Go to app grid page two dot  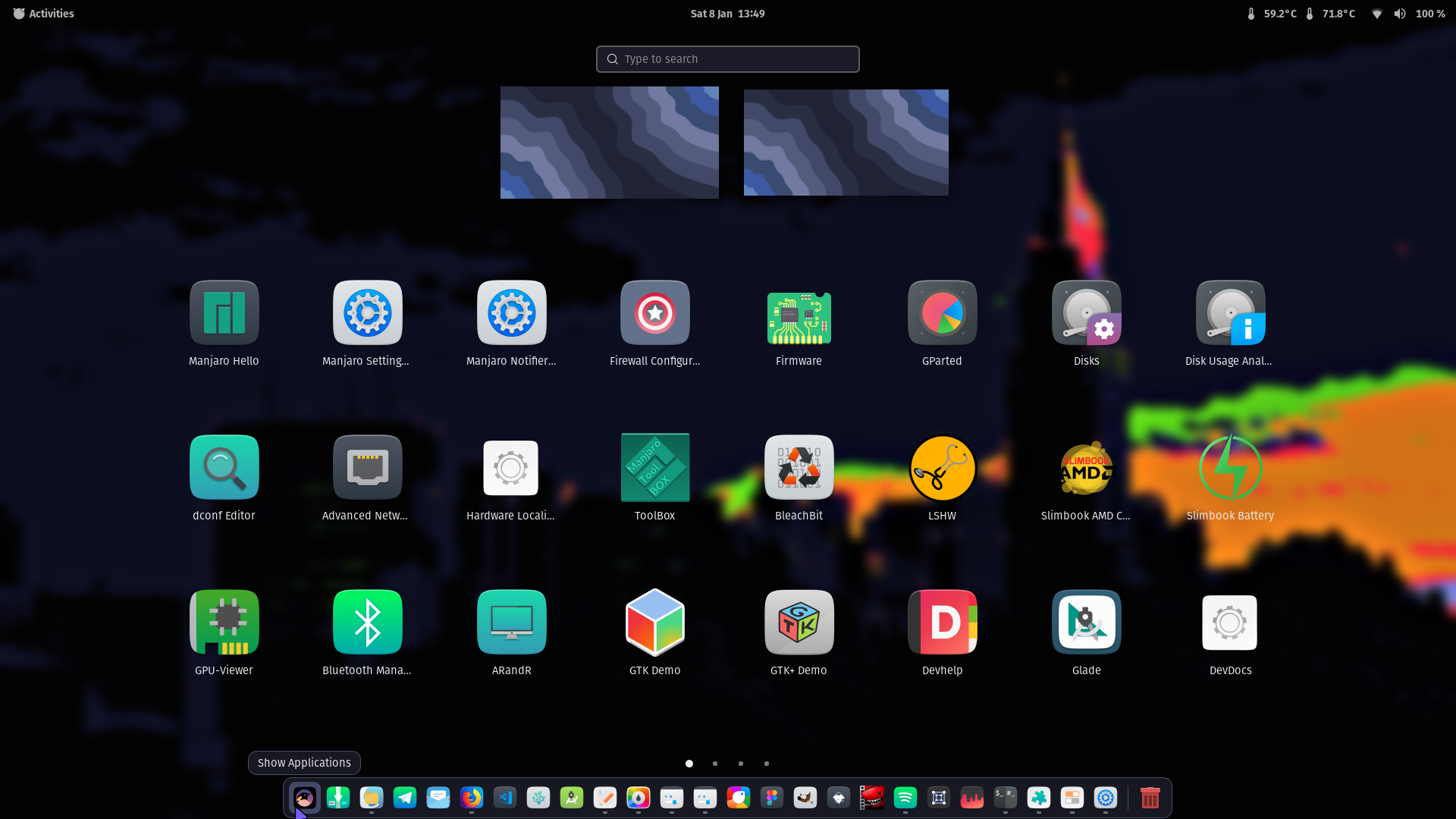coord(715,764)
